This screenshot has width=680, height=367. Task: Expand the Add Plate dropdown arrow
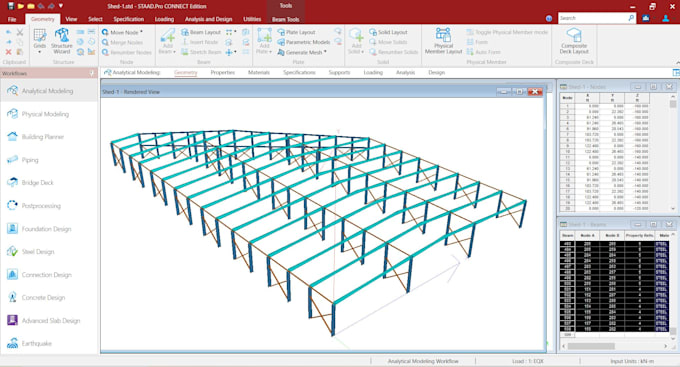click(x=270, y=52)
